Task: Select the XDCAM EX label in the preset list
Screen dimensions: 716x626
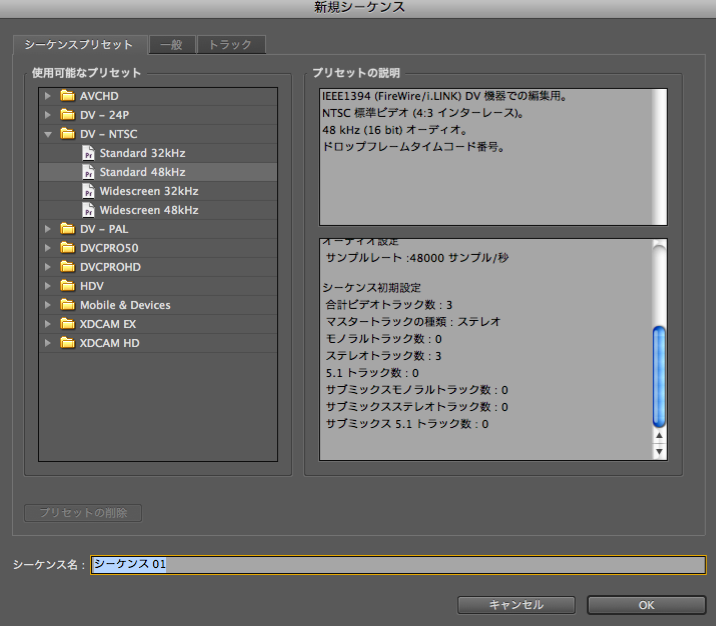Action: pyautogui.click(x=108, y=324)
